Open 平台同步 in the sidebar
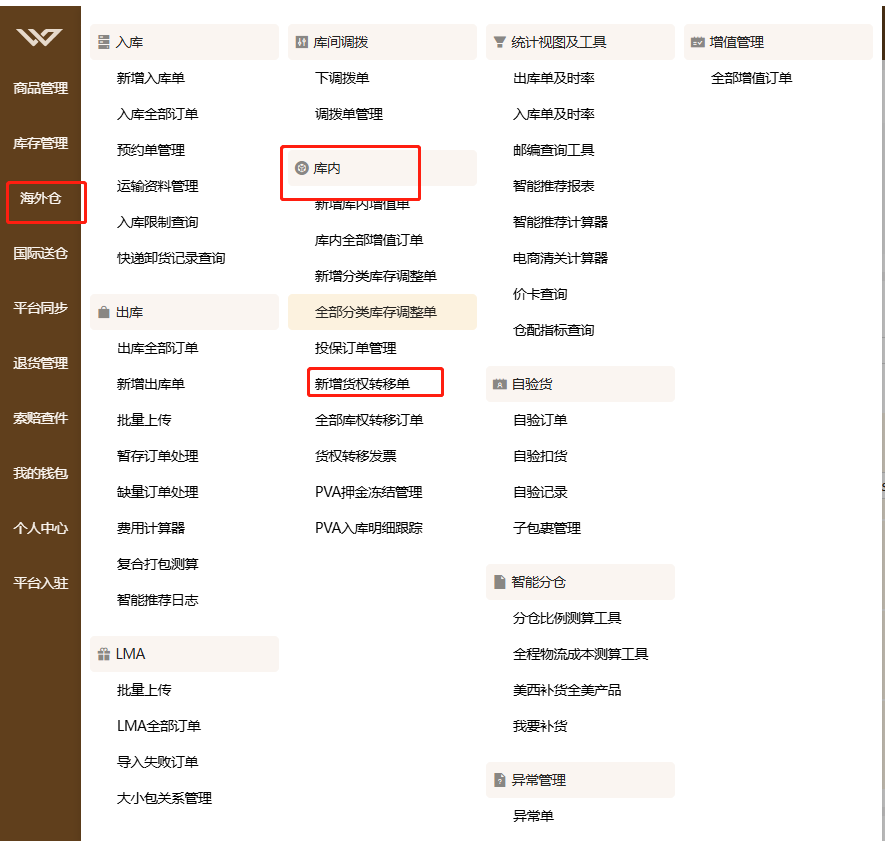Viewport: 885px width, 841px height. [x=41, y=308]
